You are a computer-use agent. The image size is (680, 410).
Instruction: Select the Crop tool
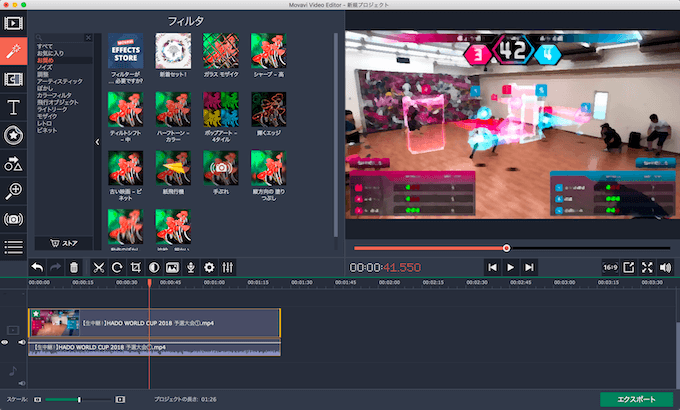(136, 268)
